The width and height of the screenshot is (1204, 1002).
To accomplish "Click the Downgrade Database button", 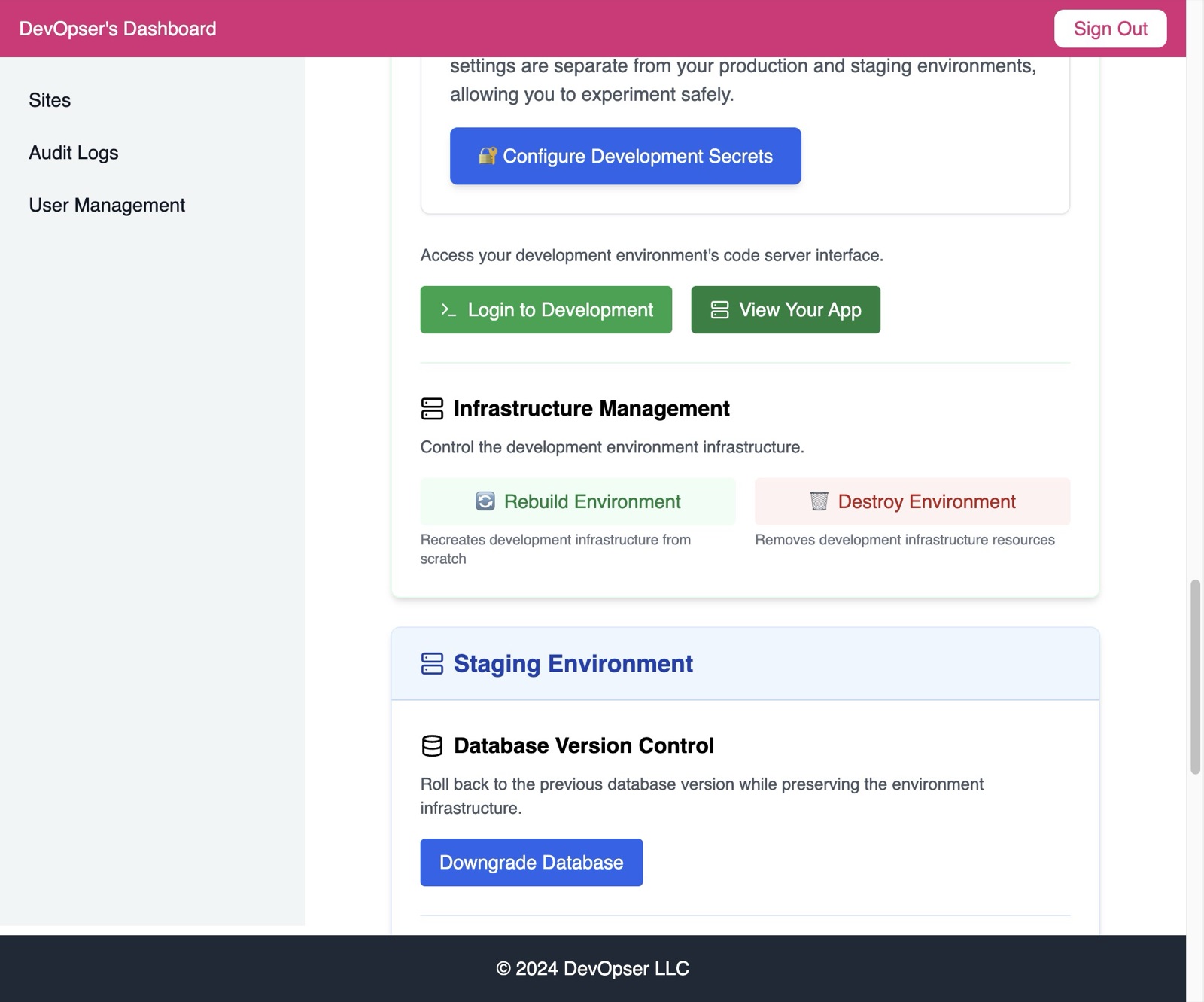I will click(531, 863).
